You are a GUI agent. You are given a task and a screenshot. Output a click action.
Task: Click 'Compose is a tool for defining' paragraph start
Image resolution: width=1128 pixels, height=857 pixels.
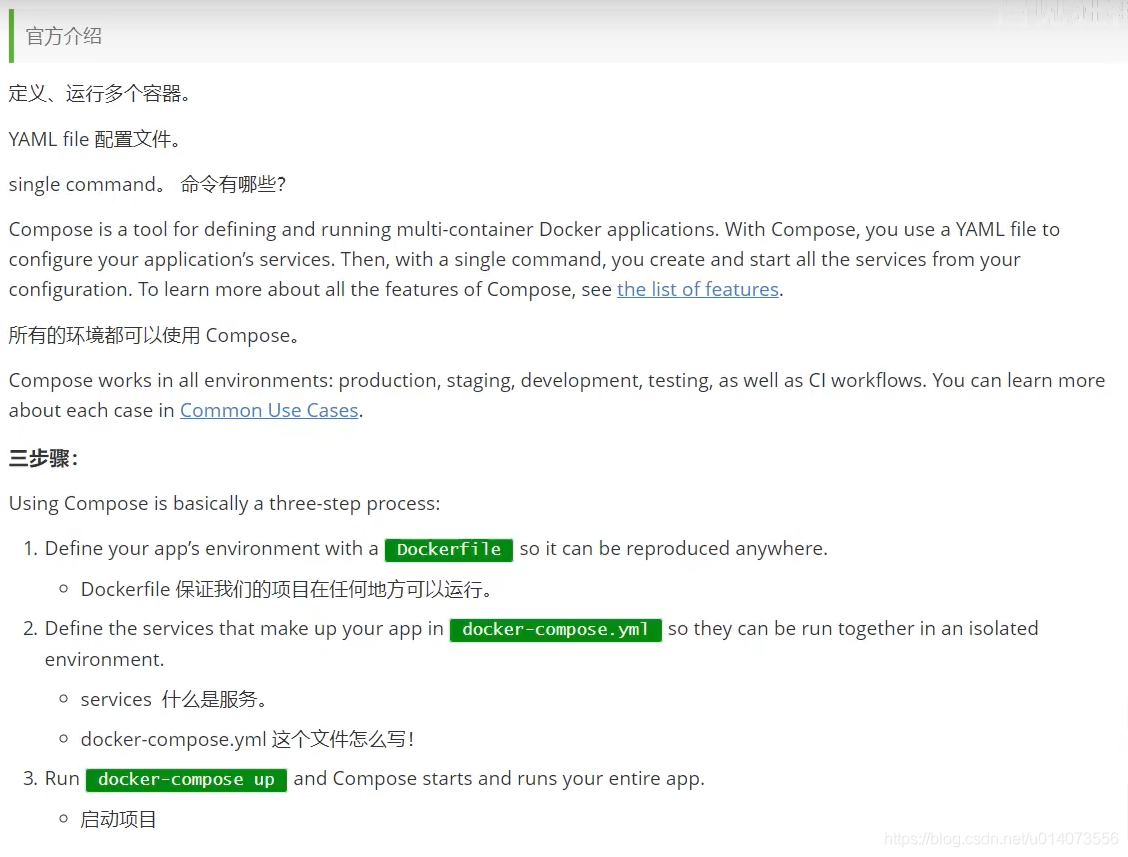click(x=143, y=230)
